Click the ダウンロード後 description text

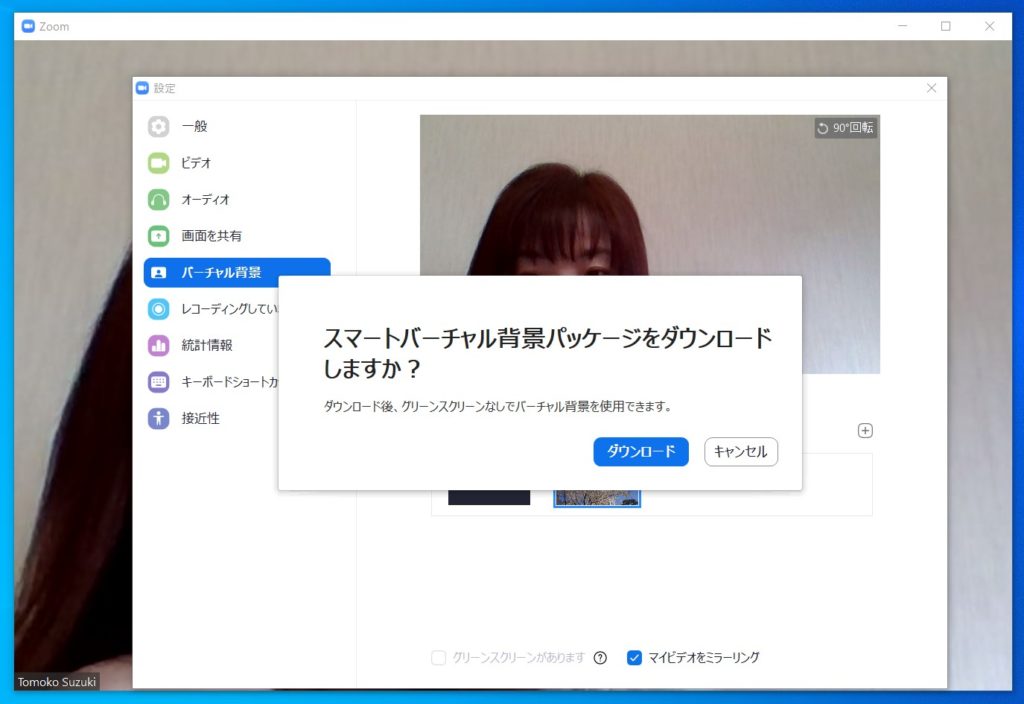point(498,406)
